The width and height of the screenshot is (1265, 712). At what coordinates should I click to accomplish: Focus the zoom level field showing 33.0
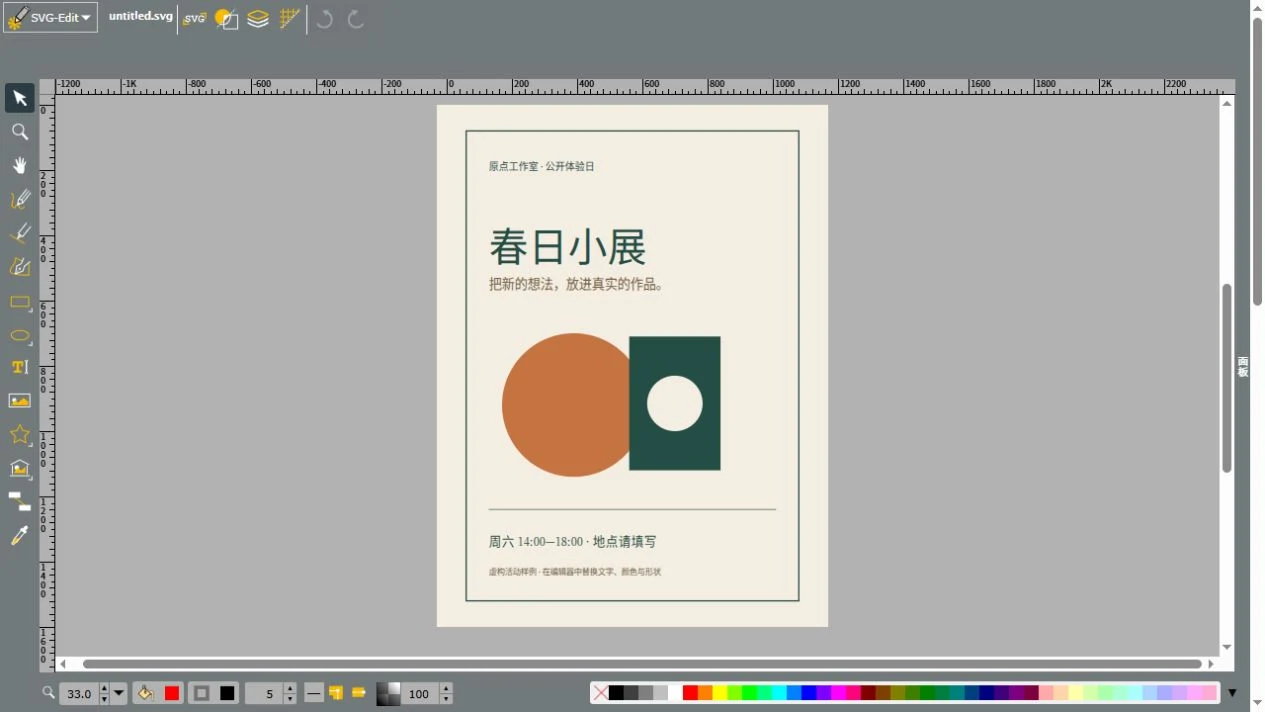point(79,694)
